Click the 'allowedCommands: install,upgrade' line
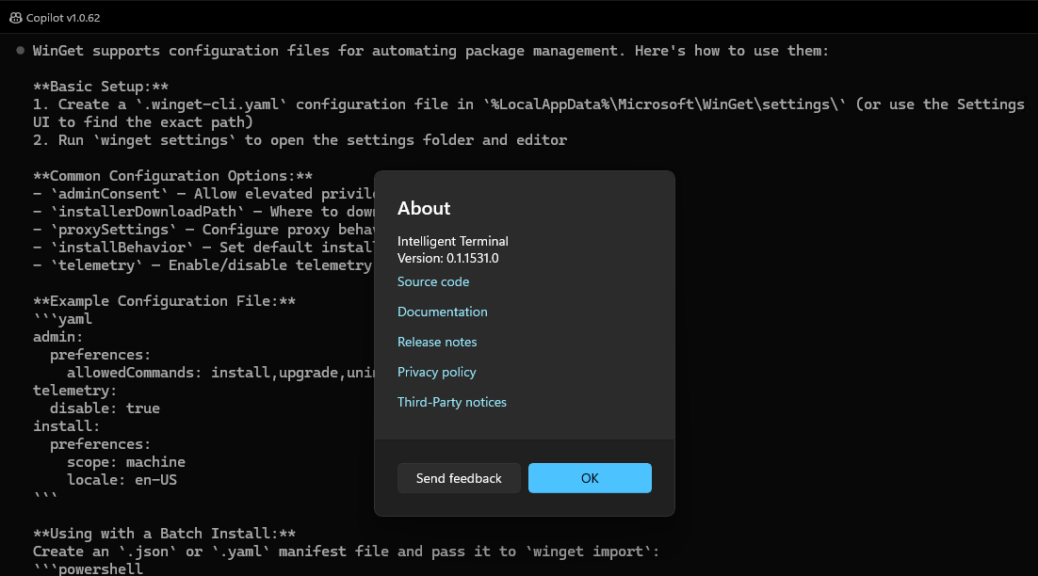The height and width of the screenshot is (576, 1038). coord(220,373)
